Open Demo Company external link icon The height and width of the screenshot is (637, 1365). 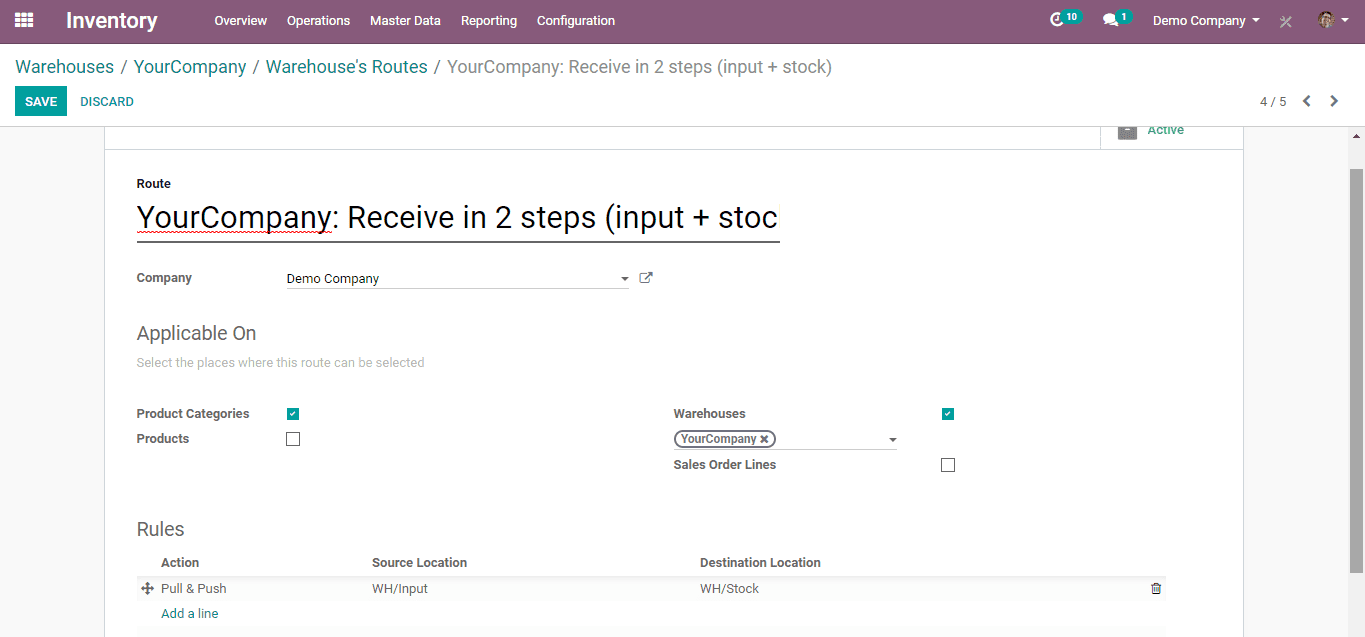coord(646,278)
